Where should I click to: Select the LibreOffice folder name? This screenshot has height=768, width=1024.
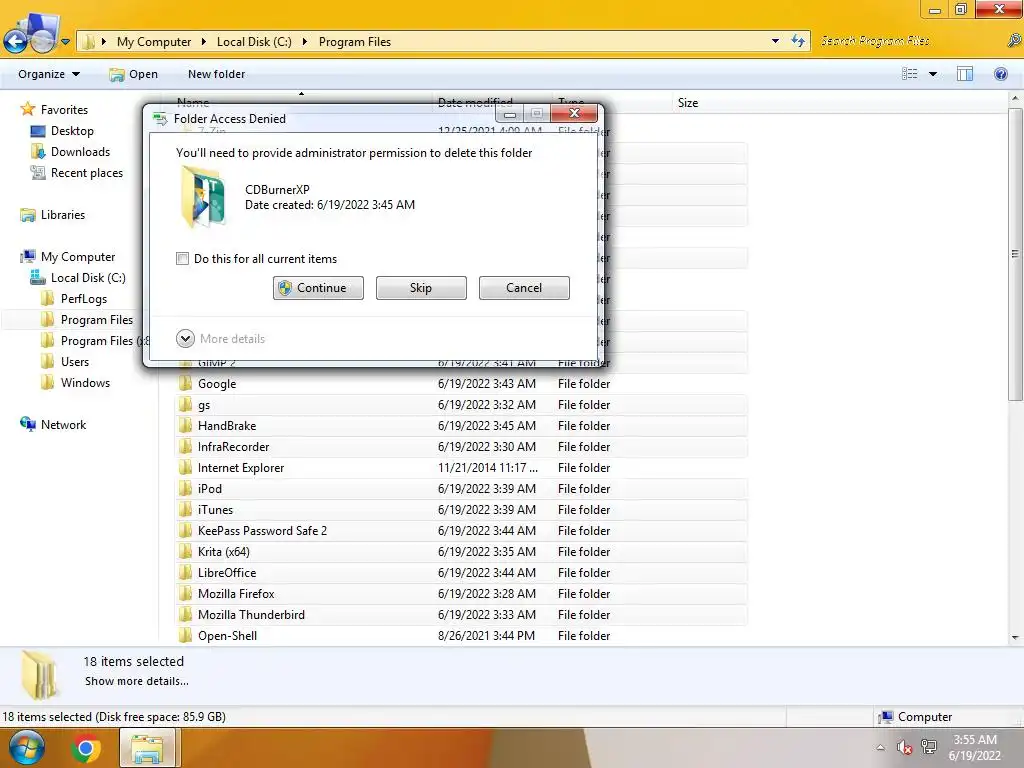227,573
